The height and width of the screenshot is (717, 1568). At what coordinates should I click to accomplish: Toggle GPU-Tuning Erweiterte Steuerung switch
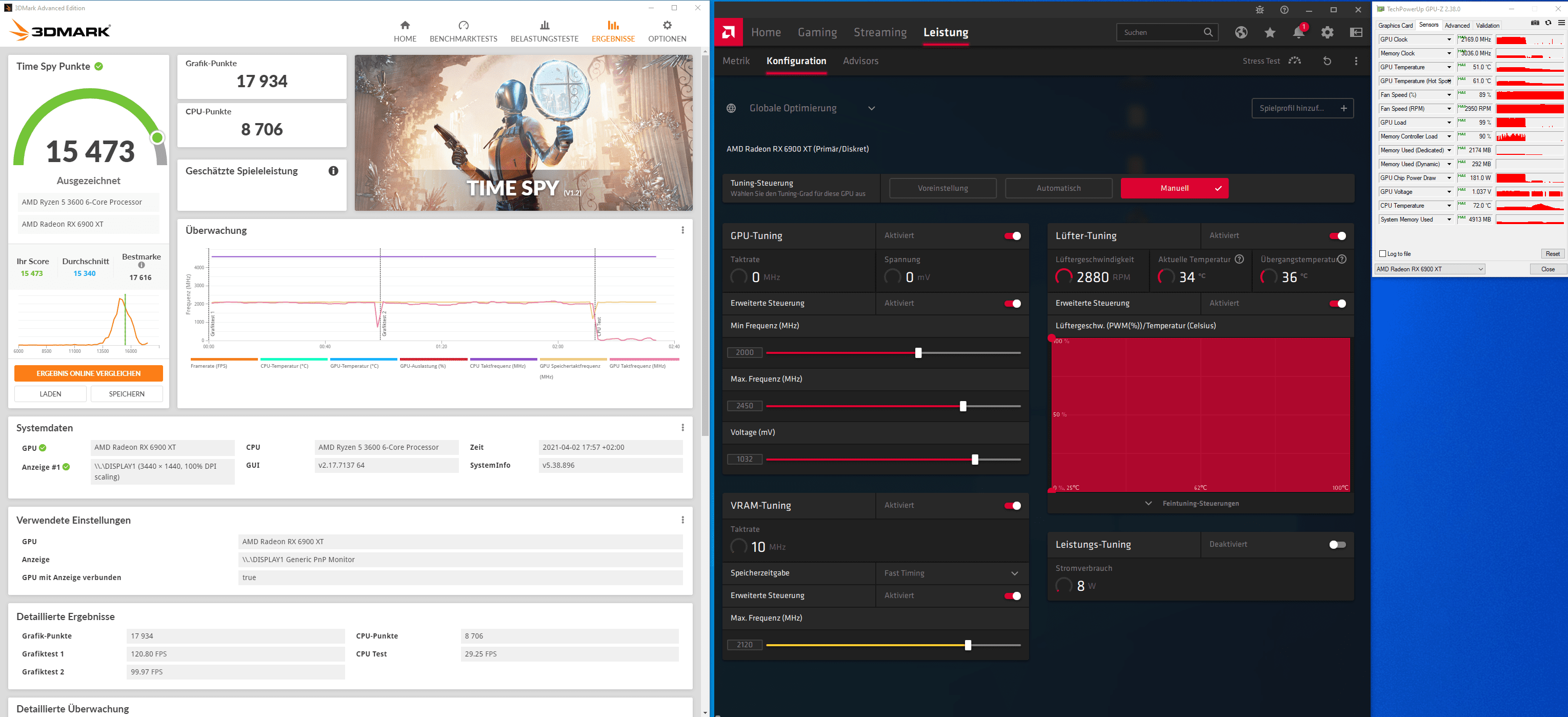pyautogui.click(x=1012, y=304)
